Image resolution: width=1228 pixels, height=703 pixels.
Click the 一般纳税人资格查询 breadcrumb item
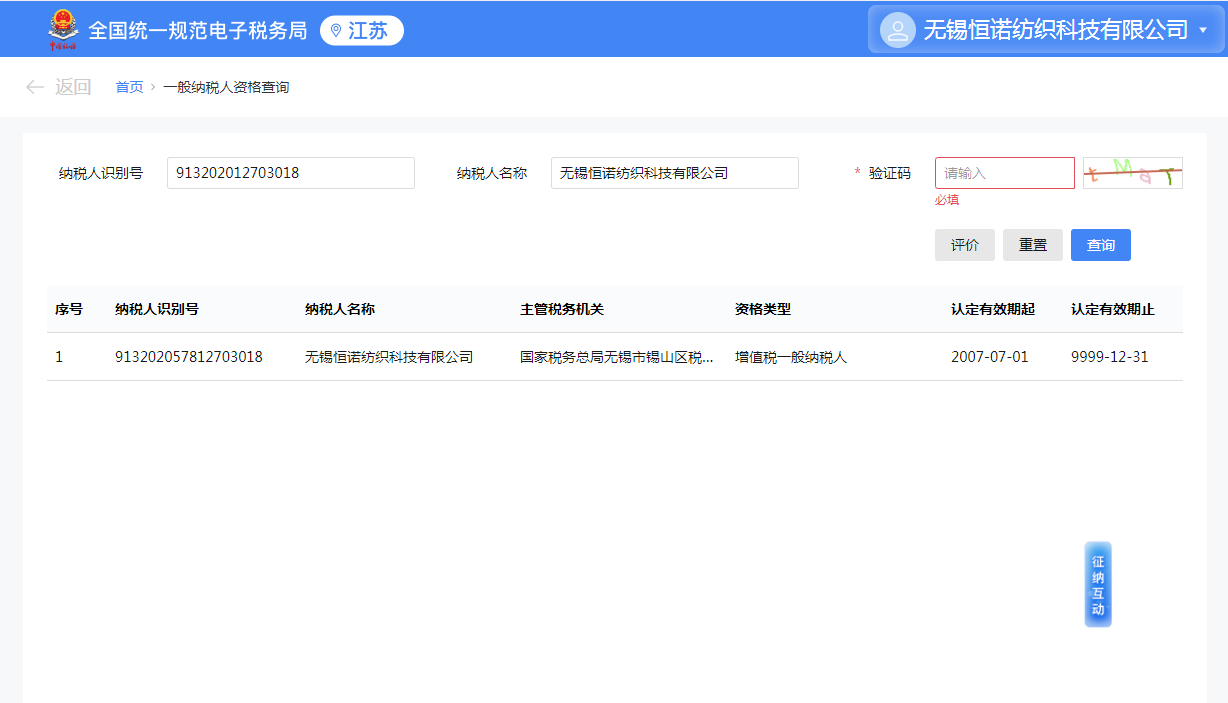[x=226, y=87]
